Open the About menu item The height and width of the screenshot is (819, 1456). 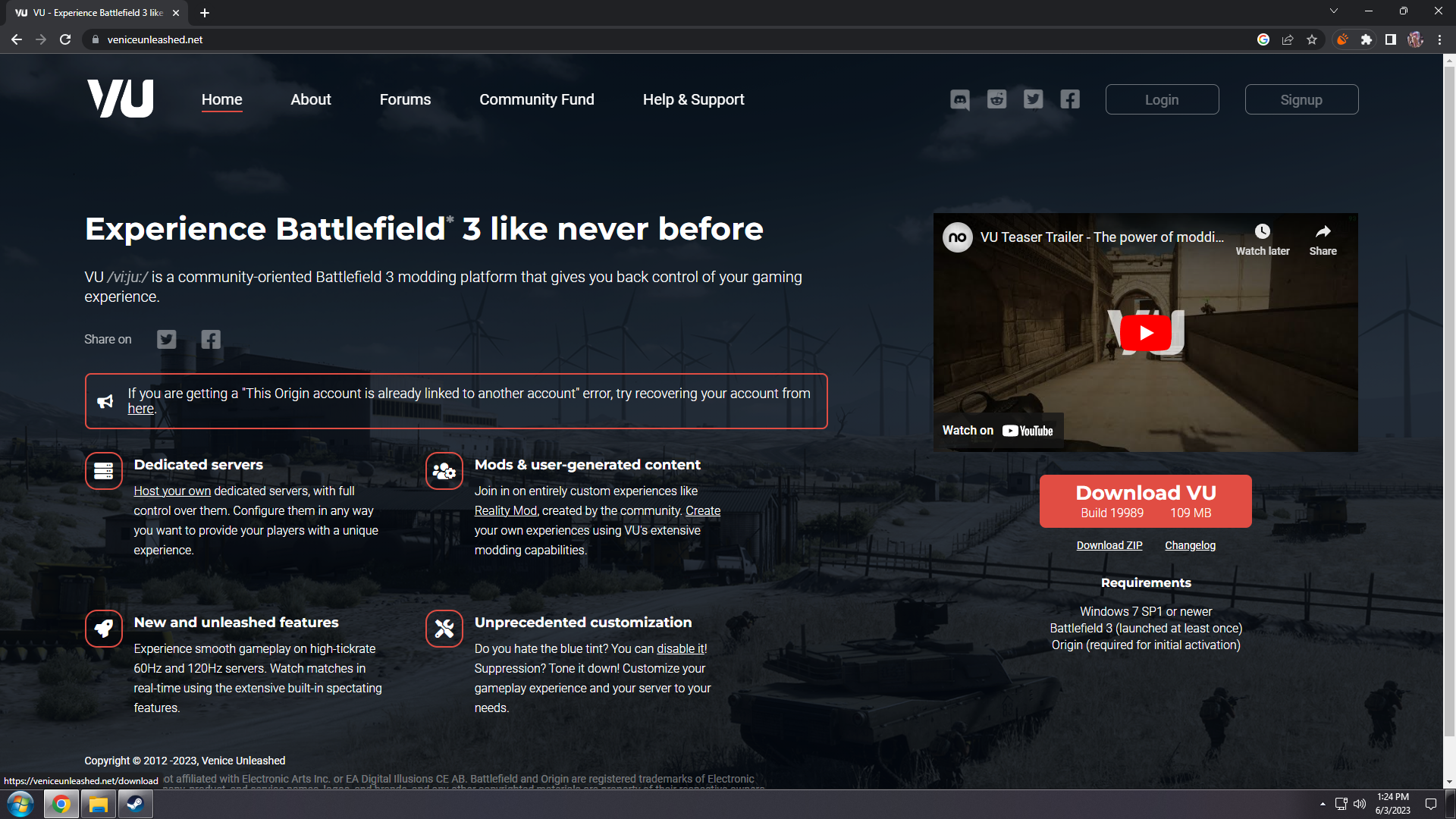(311, 99)
